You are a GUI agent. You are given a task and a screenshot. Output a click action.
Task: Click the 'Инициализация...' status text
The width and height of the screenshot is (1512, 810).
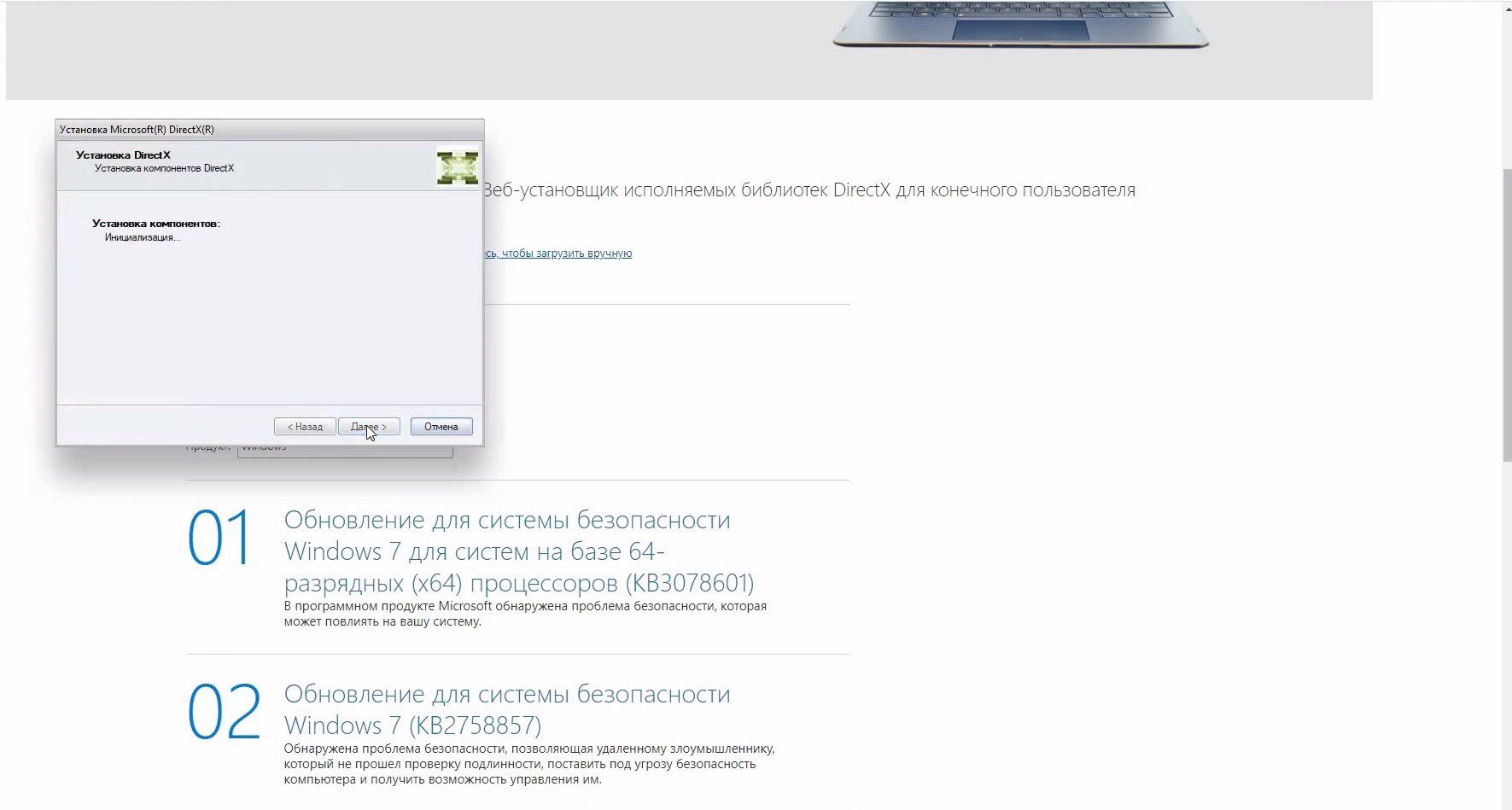143,237
